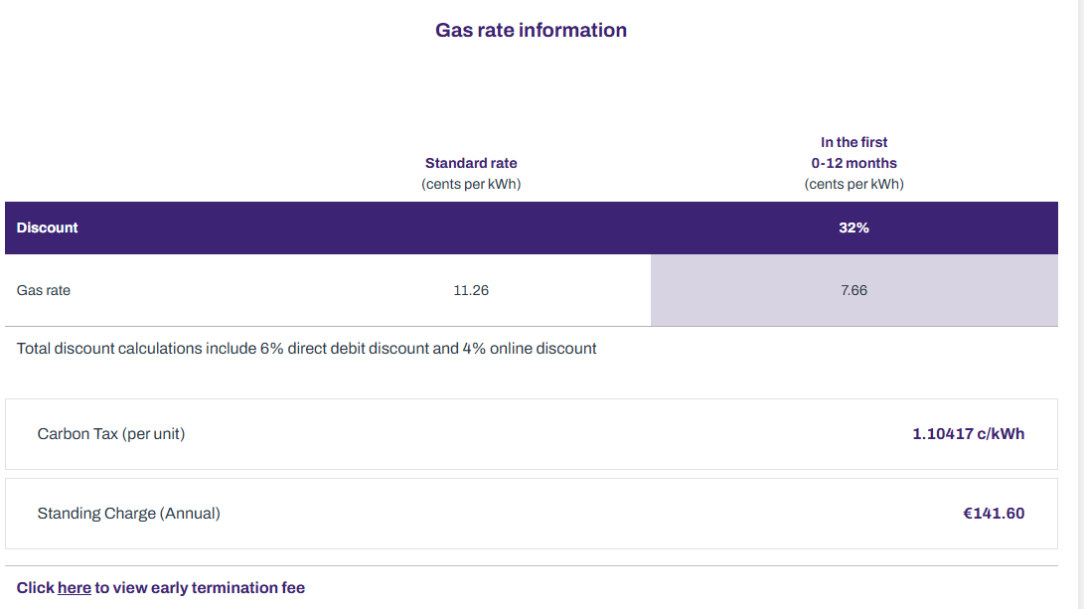This screenshot has width=1084, height=609.
Task: Click "(cents per kWh)" under 0-12 months
Action: click(854, 184)
